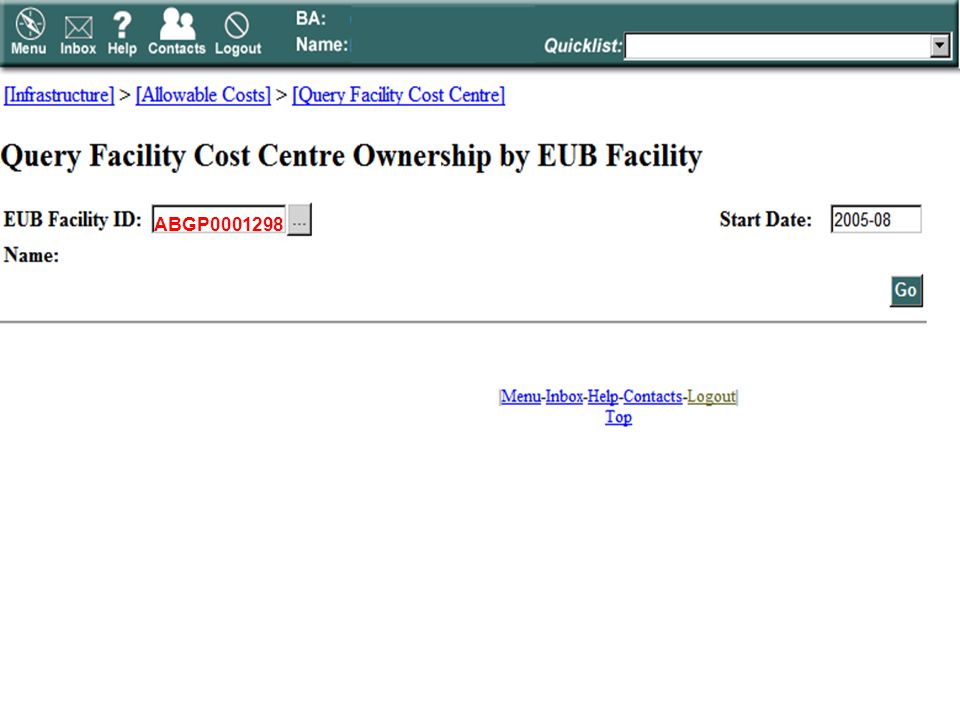Click the 'Quicklist:' label text
This screenshot has height=720, width=960.
click(x=583, y=45)
